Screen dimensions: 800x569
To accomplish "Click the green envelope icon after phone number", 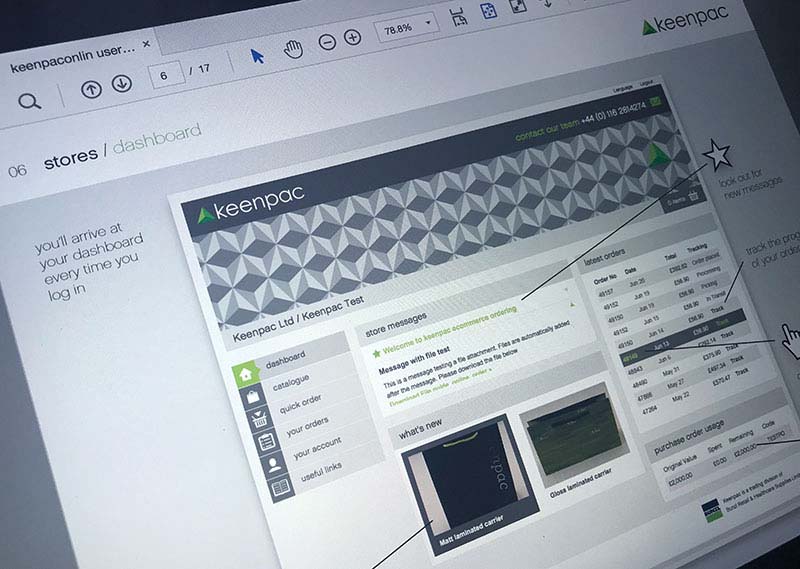I will 656,101.
